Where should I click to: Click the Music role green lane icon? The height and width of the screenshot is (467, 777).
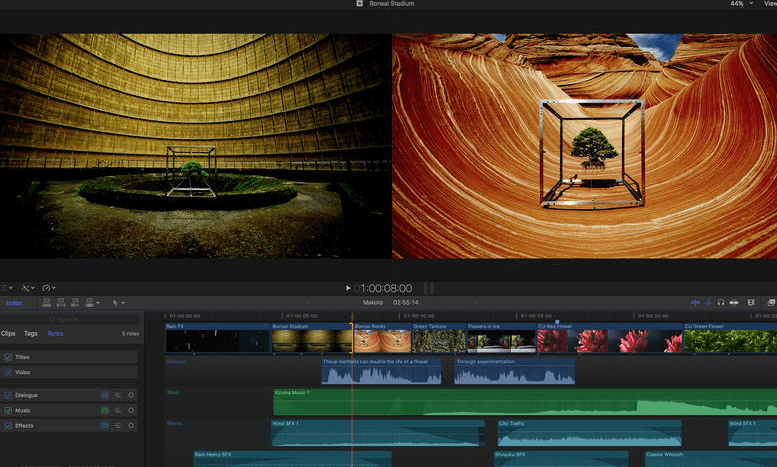tap(105, 410)
